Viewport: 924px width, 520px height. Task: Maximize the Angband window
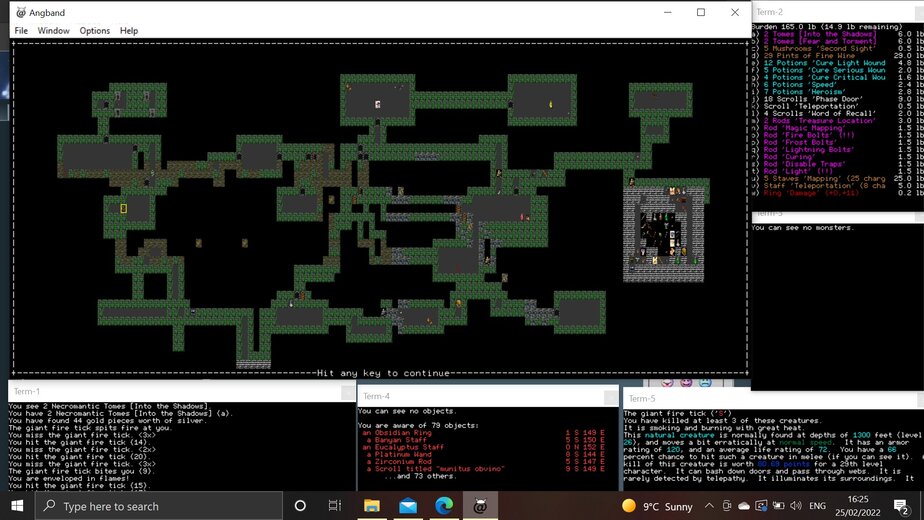point(700,13)
